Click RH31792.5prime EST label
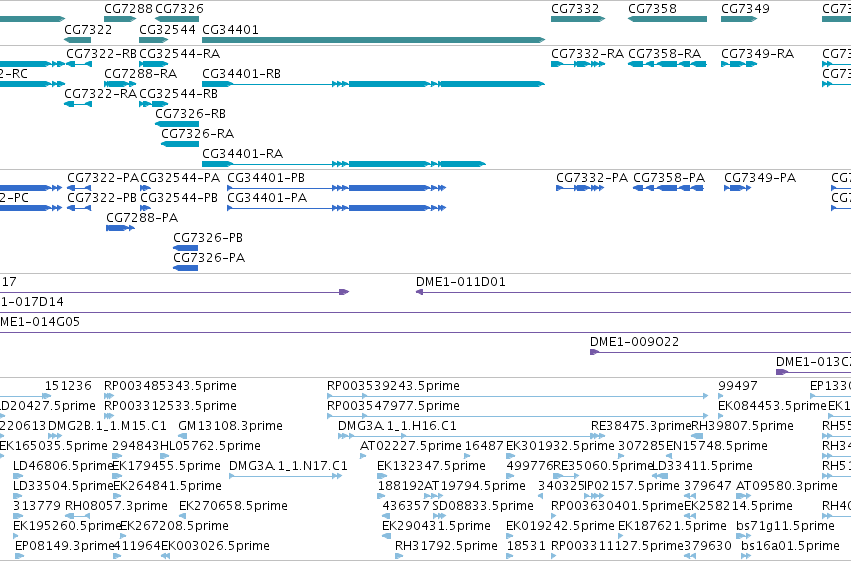This screenshot has width=851, height=561. 446,546
